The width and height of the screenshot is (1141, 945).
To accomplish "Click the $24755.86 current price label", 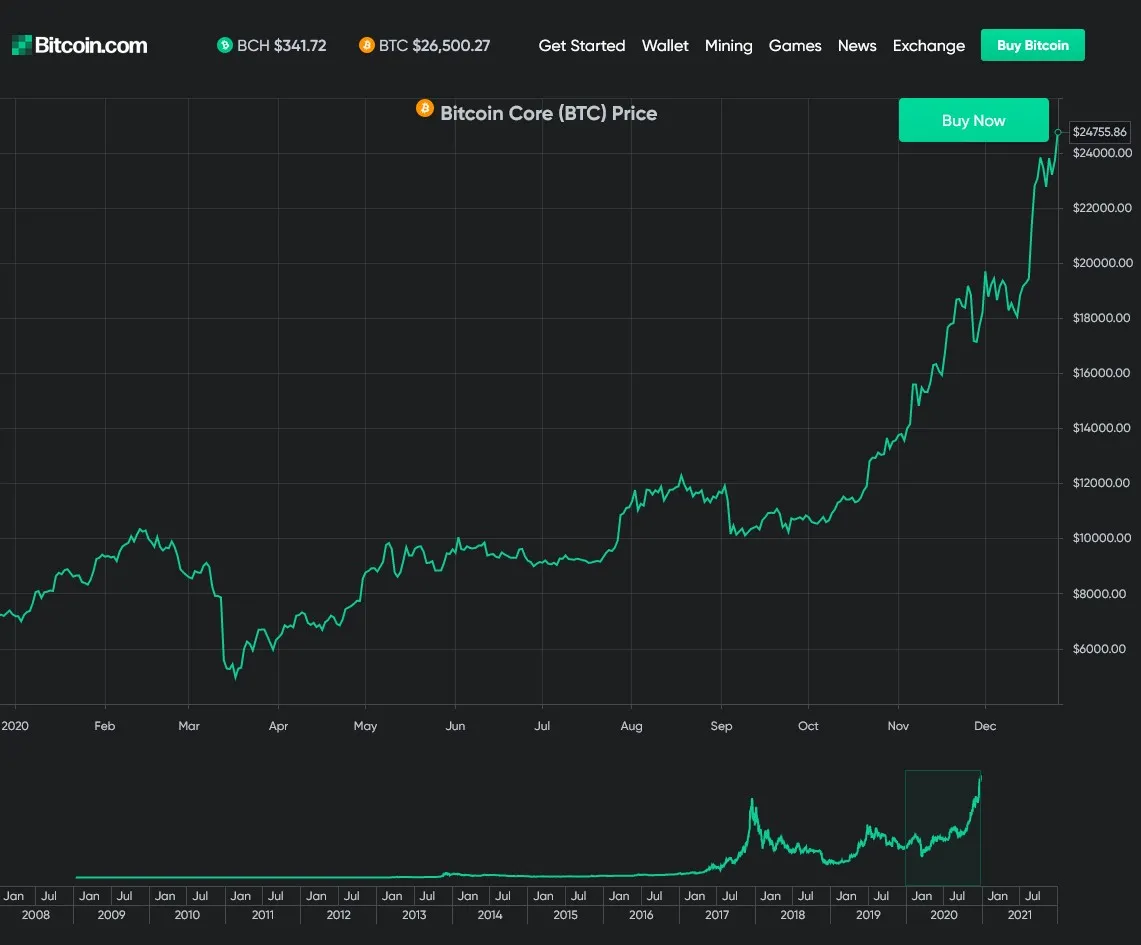I will [x=1100, y=132].
